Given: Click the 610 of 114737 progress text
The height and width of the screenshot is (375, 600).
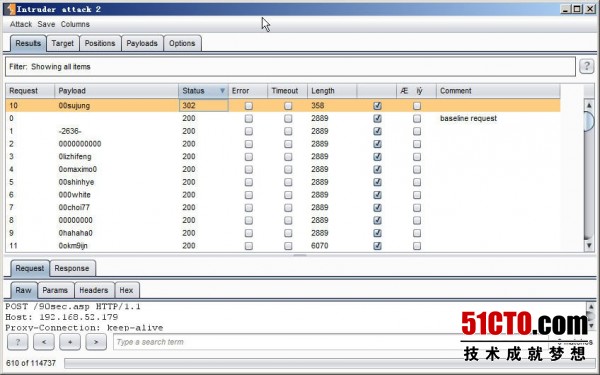Looking at the screenshot, I should click(31, 363).
